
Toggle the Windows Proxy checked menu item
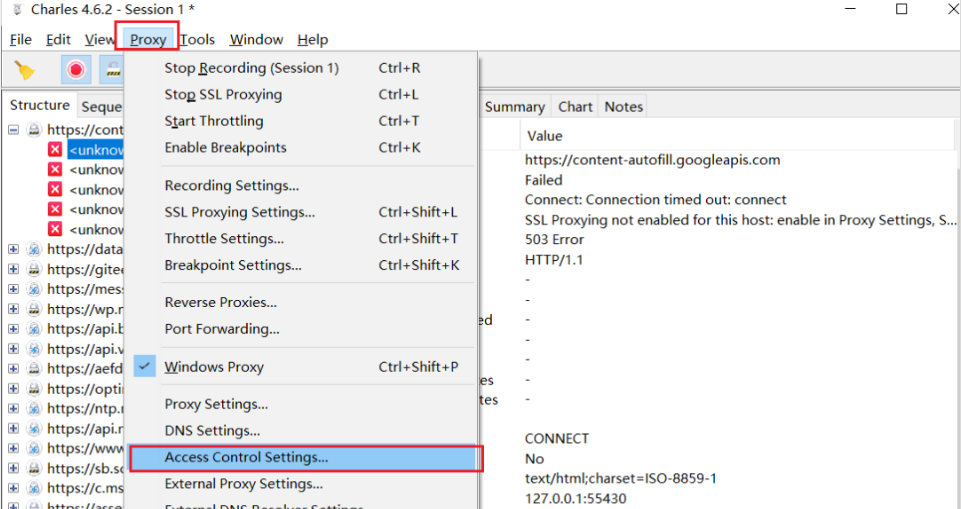(x=300, y=367)
